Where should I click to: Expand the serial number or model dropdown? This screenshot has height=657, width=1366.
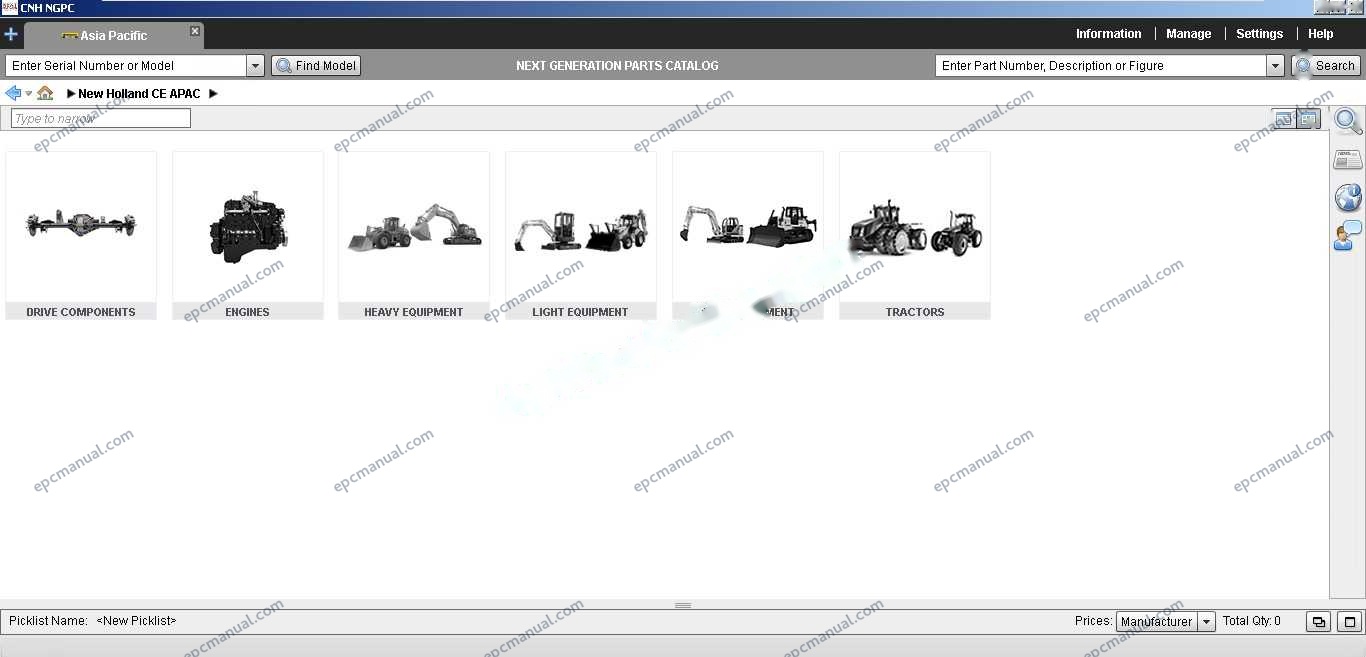click(255, 66)
